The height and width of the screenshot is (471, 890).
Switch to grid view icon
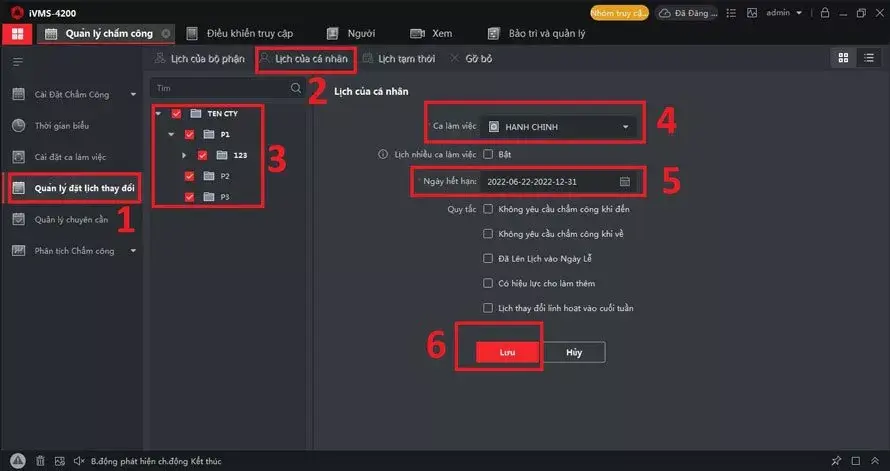tap(843, 58)
